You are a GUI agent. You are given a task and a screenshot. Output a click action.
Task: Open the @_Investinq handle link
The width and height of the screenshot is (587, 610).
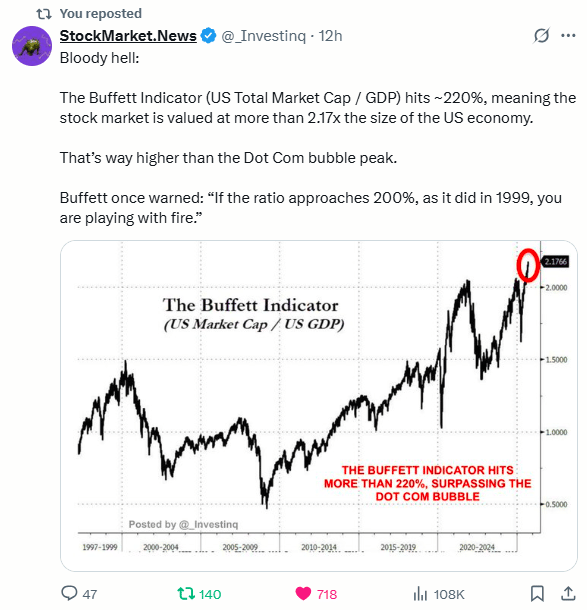pos(264,36)
